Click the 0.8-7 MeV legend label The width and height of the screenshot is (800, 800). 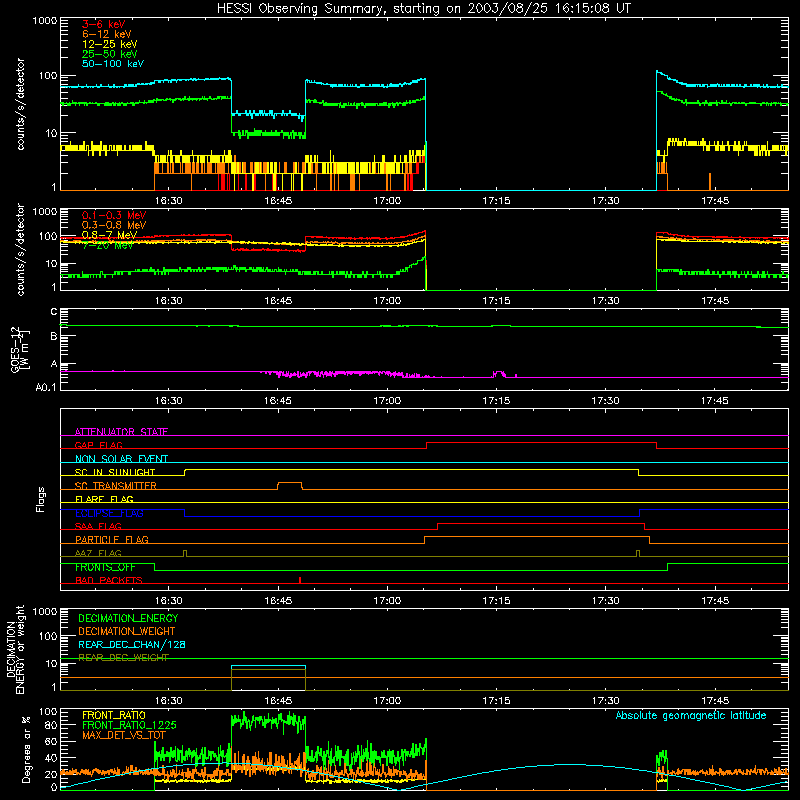click(109, 235)
